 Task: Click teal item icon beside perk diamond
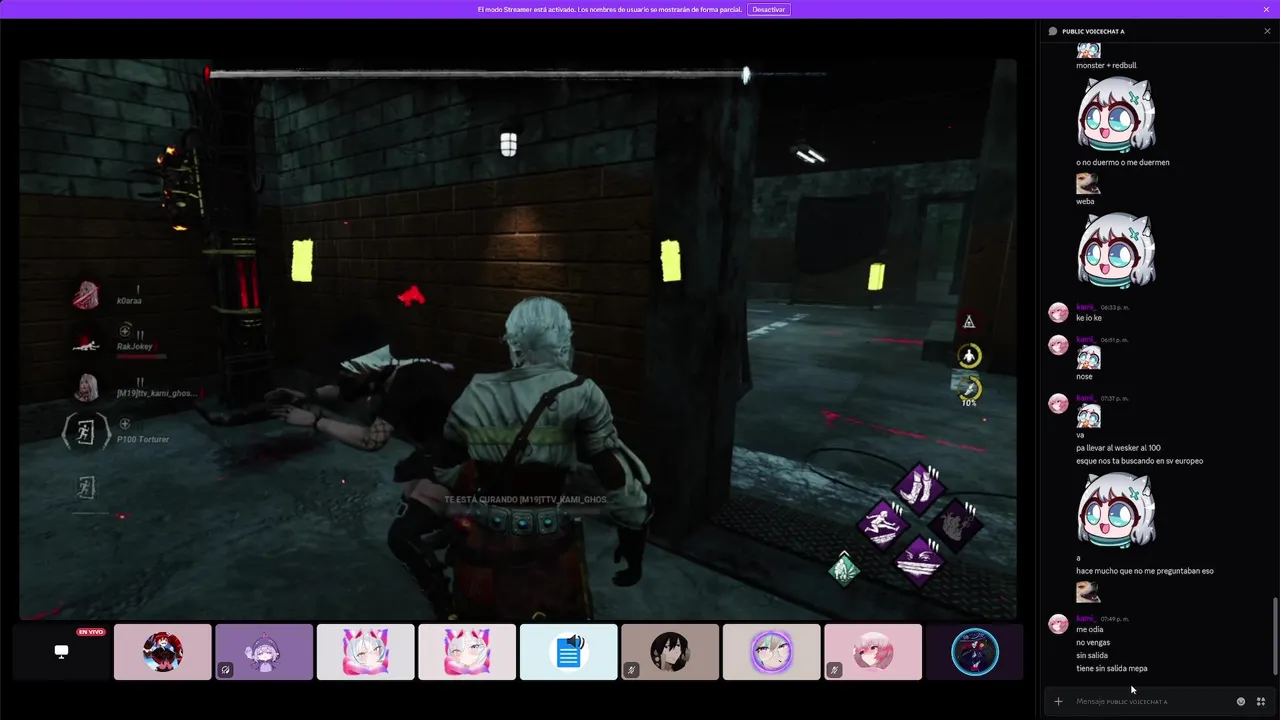845,570
